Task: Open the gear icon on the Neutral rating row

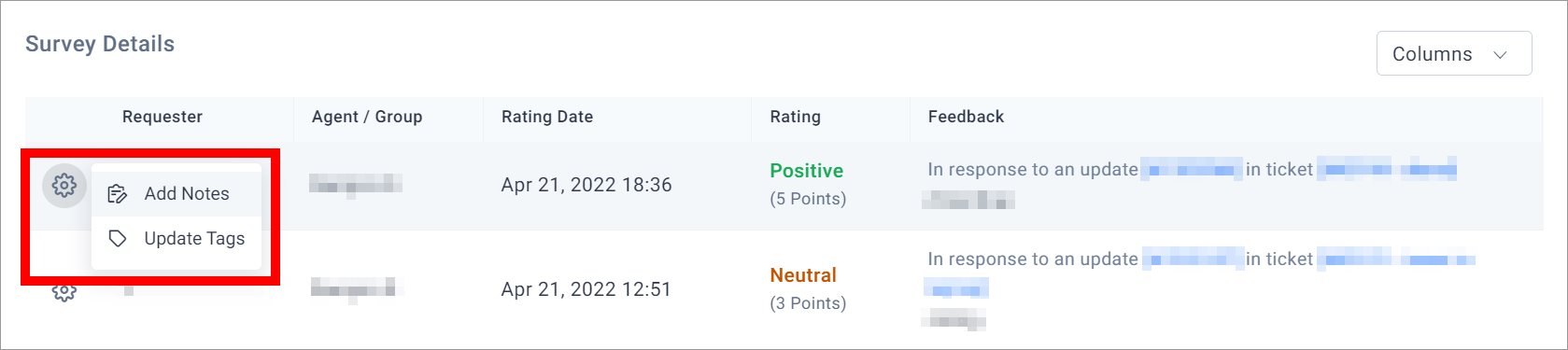Action: pos(64,292)
